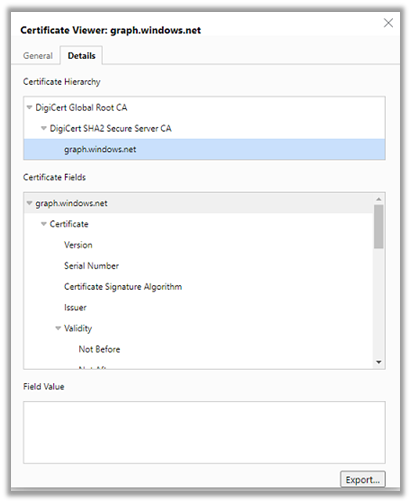Click the scroll-down arrow in Certificate Fields
Screen dimensions: 411x503
coord(379,362)
